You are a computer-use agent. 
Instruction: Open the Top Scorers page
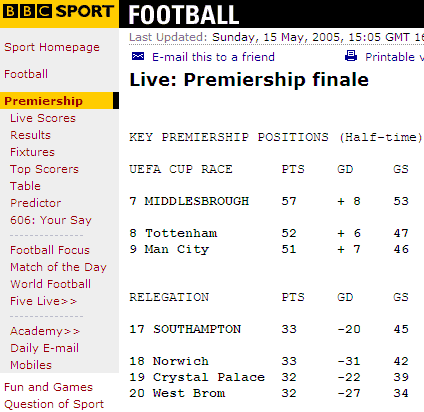(44, 169)
